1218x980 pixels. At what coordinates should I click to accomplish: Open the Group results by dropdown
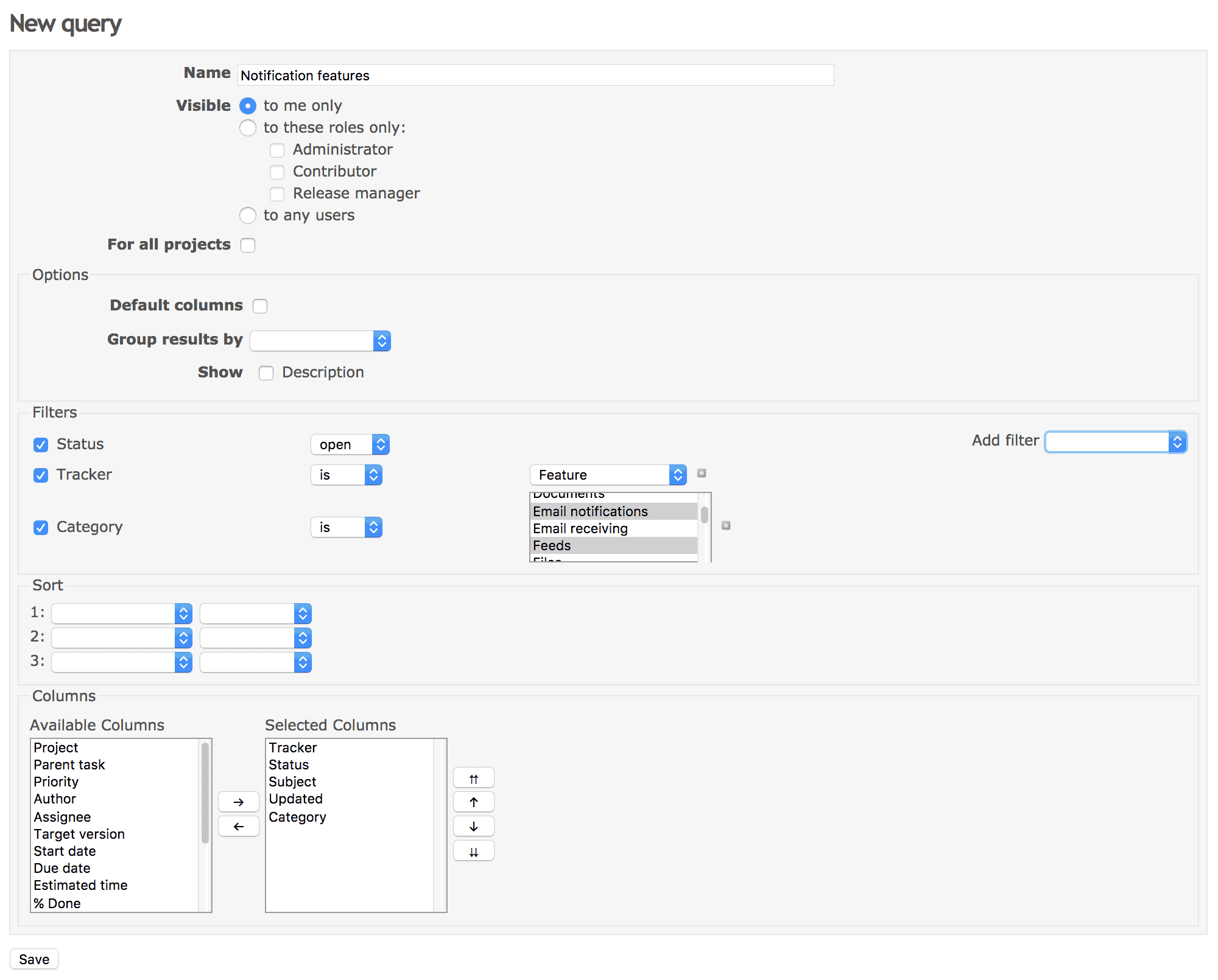click(320, 341)
